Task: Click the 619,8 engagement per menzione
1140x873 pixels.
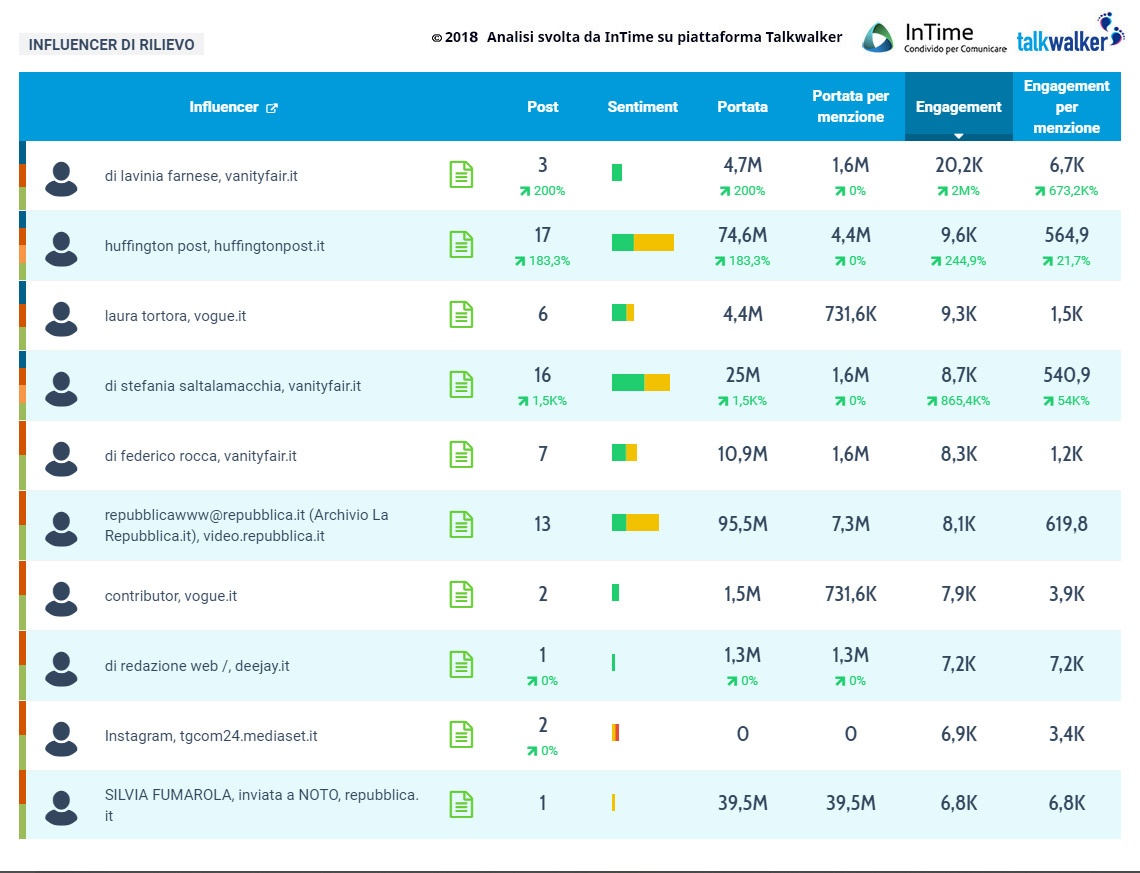Action: pyautogui.click(x=1067, y=523)
